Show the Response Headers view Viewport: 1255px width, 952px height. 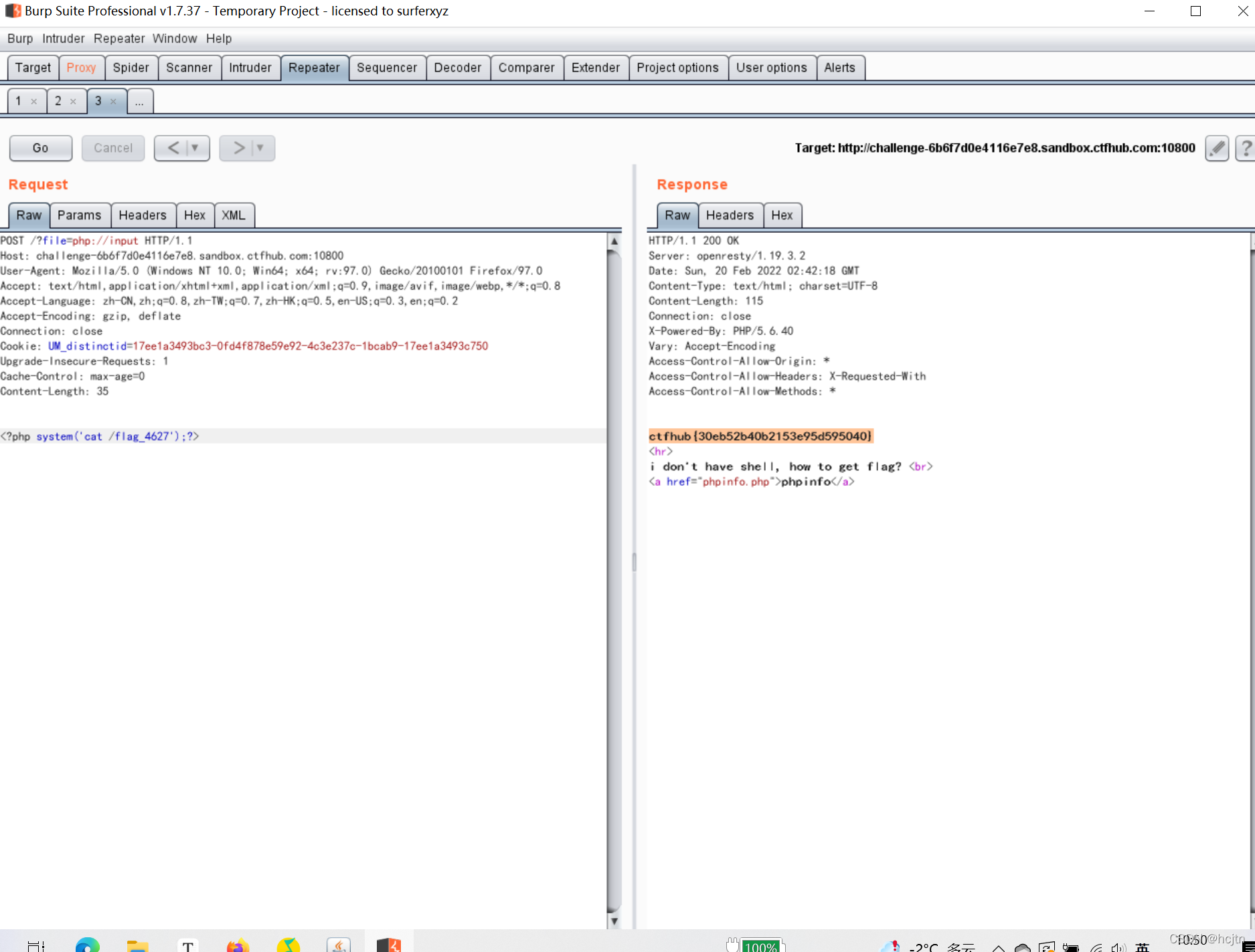point(730,215)
